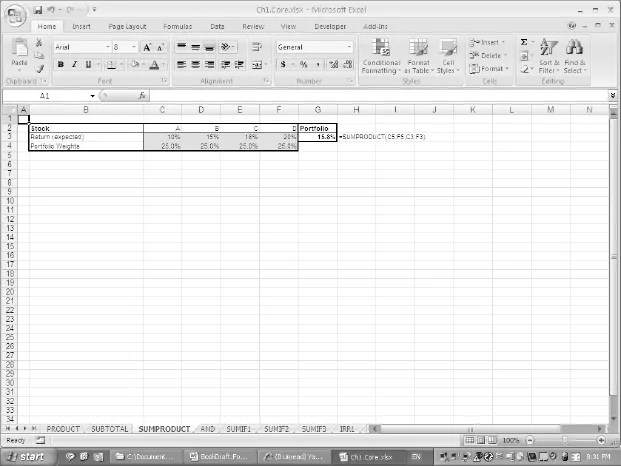Click Format as Table icon
The height and width of the screenshot is (466, 621).
click(x=418, y=58)
